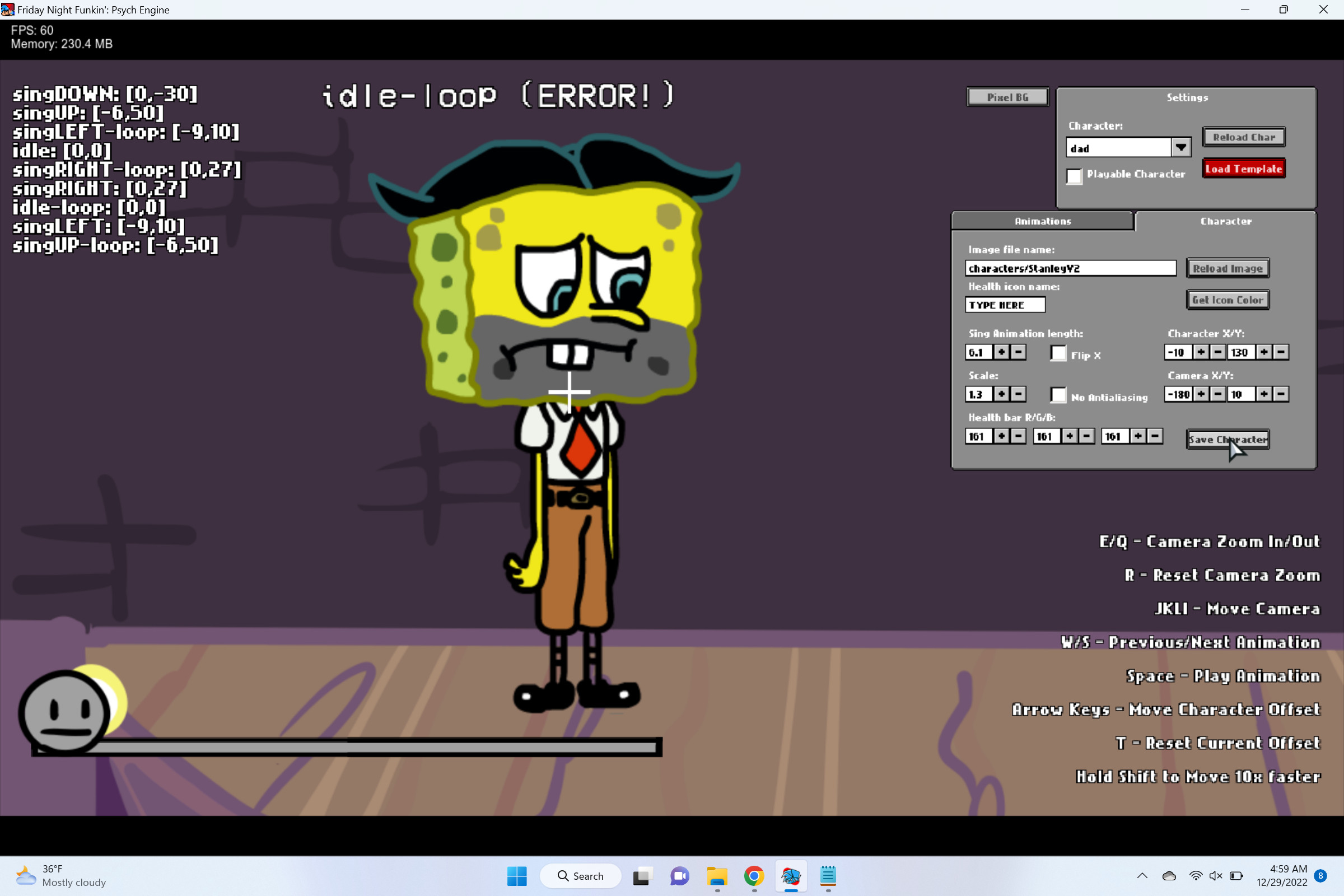The width and height of the screenshot is (1344, 896).
Task: Open Google Chrome from the taskbar
Action: point(754,876)
